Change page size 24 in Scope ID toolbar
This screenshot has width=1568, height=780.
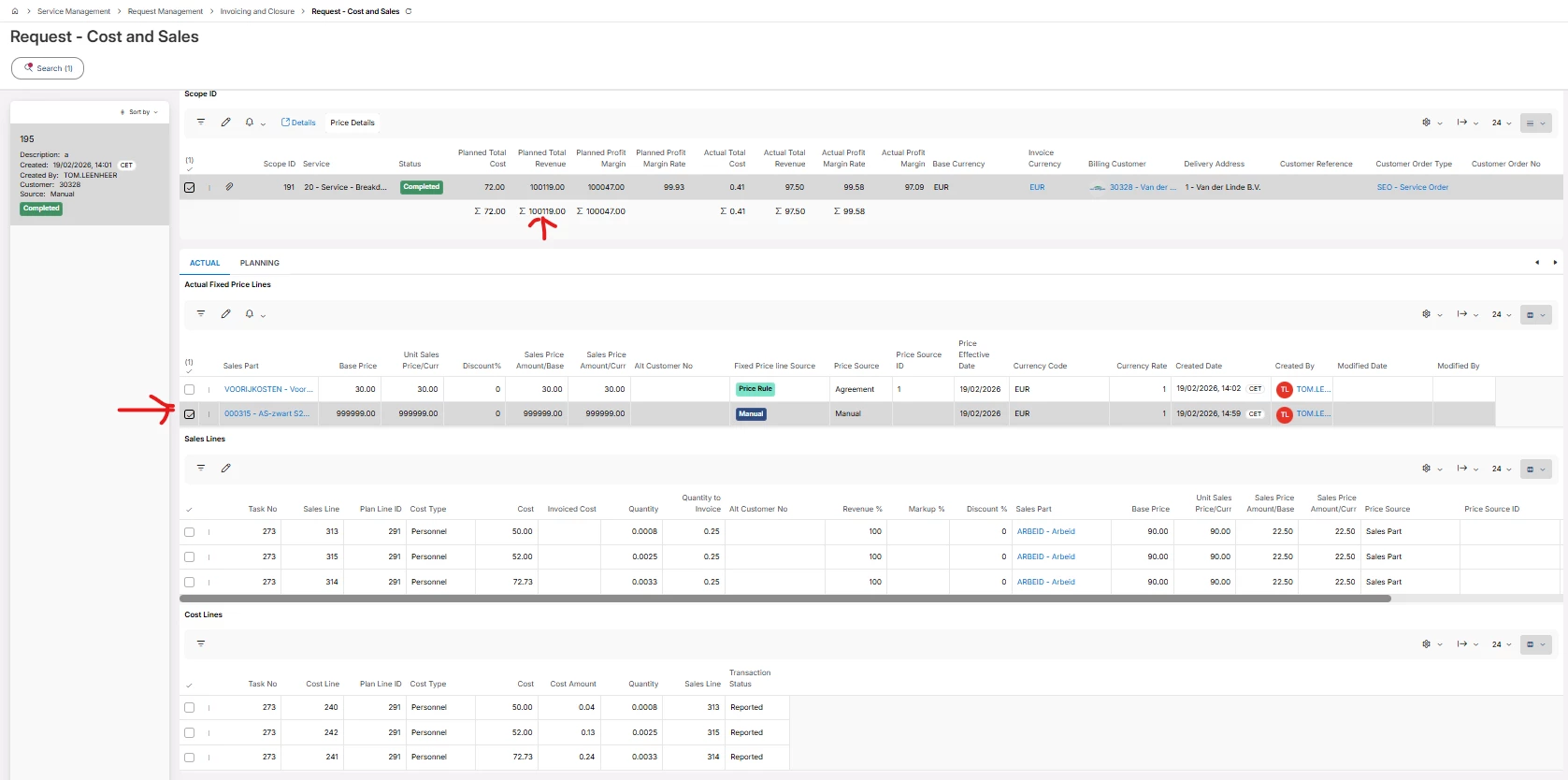[x=1501, y=123]
